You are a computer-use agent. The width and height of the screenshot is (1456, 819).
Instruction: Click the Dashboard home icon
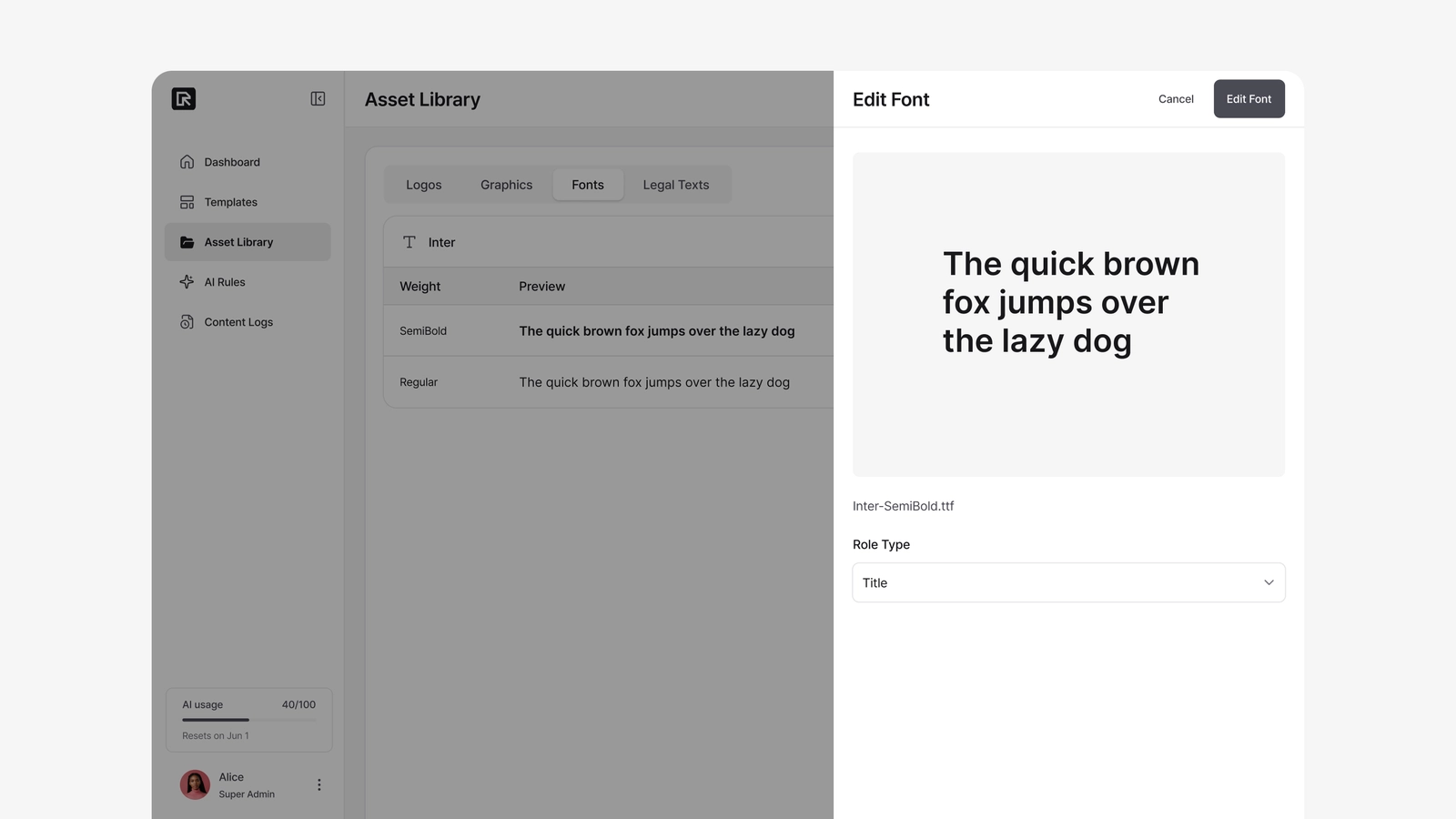187,162
